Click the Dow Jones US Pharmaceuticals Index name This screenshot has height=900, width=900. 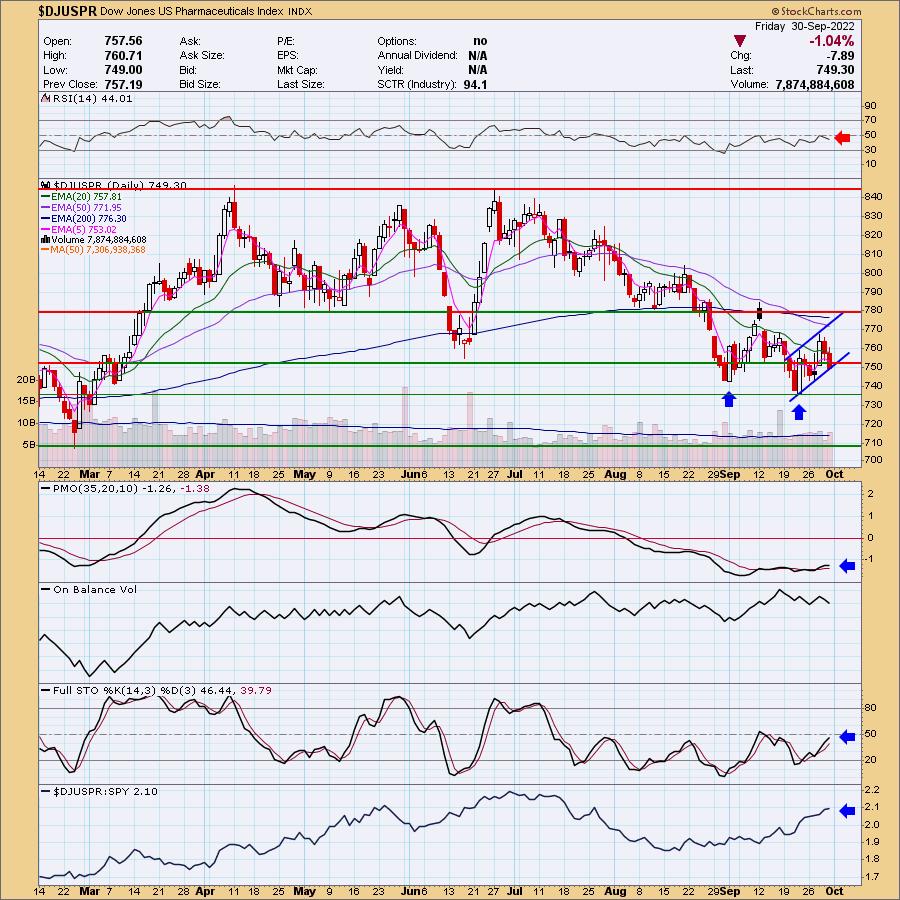(194, 11)
